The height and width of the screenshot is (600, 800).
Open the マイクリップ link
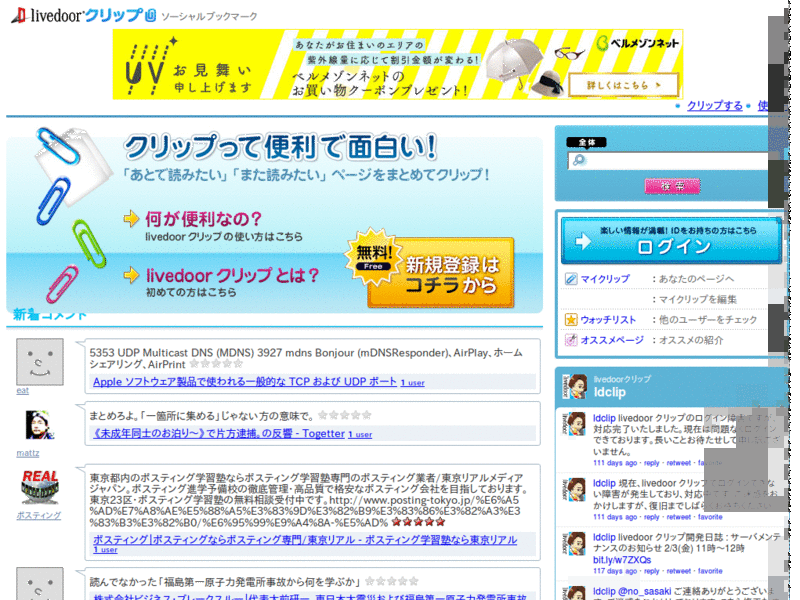(x=605, y=279)
